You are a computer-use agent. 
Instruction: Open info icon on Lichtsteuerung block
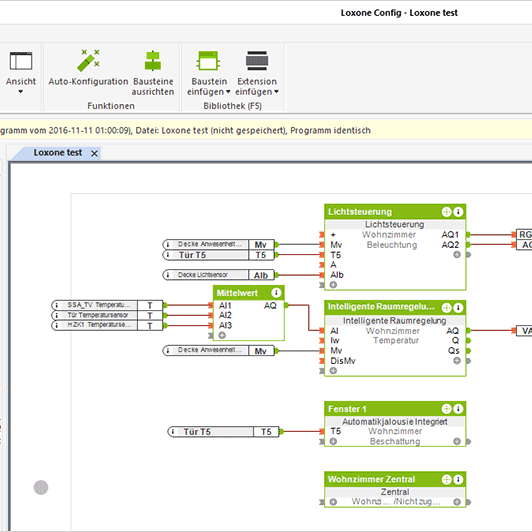point(458,212)
